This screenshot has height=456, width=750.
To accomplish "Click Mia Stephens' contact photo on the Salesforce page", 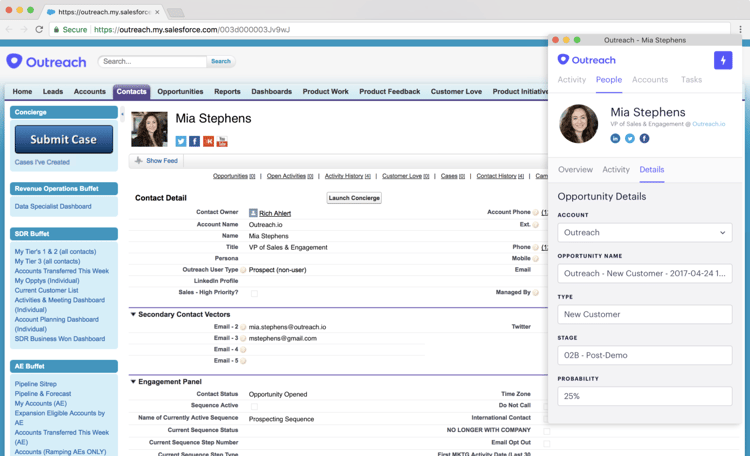I will coord(149,129).
